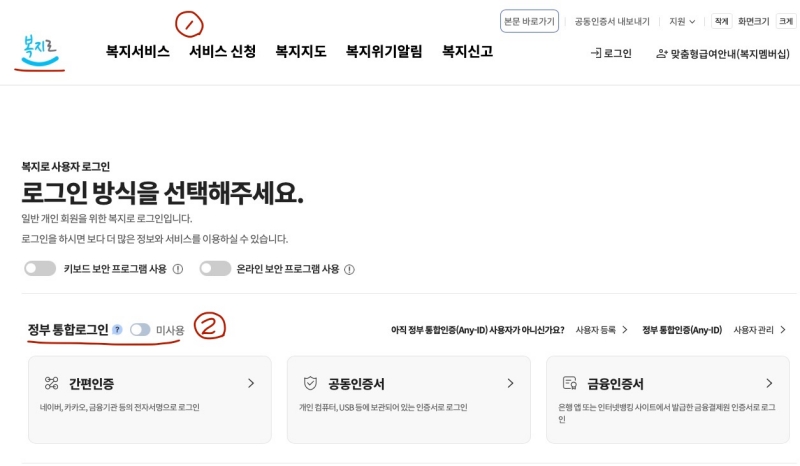Click the 복지로 사용자 로그인 text
Screen dimensions: 800x466
(x=66, y=166)
